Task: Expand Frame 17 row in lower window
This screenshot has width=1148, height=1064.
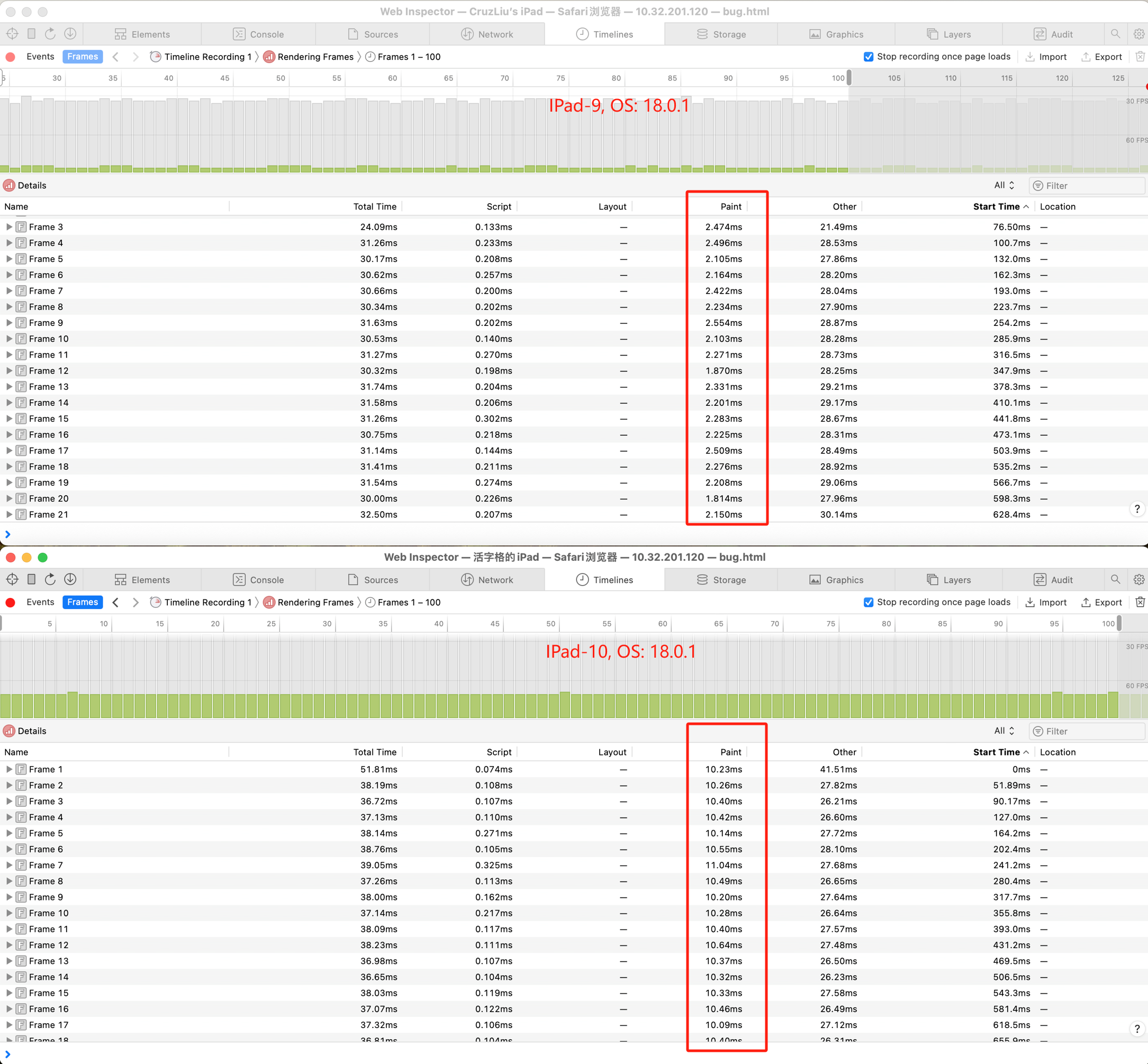Action: tap(8, 1025)
